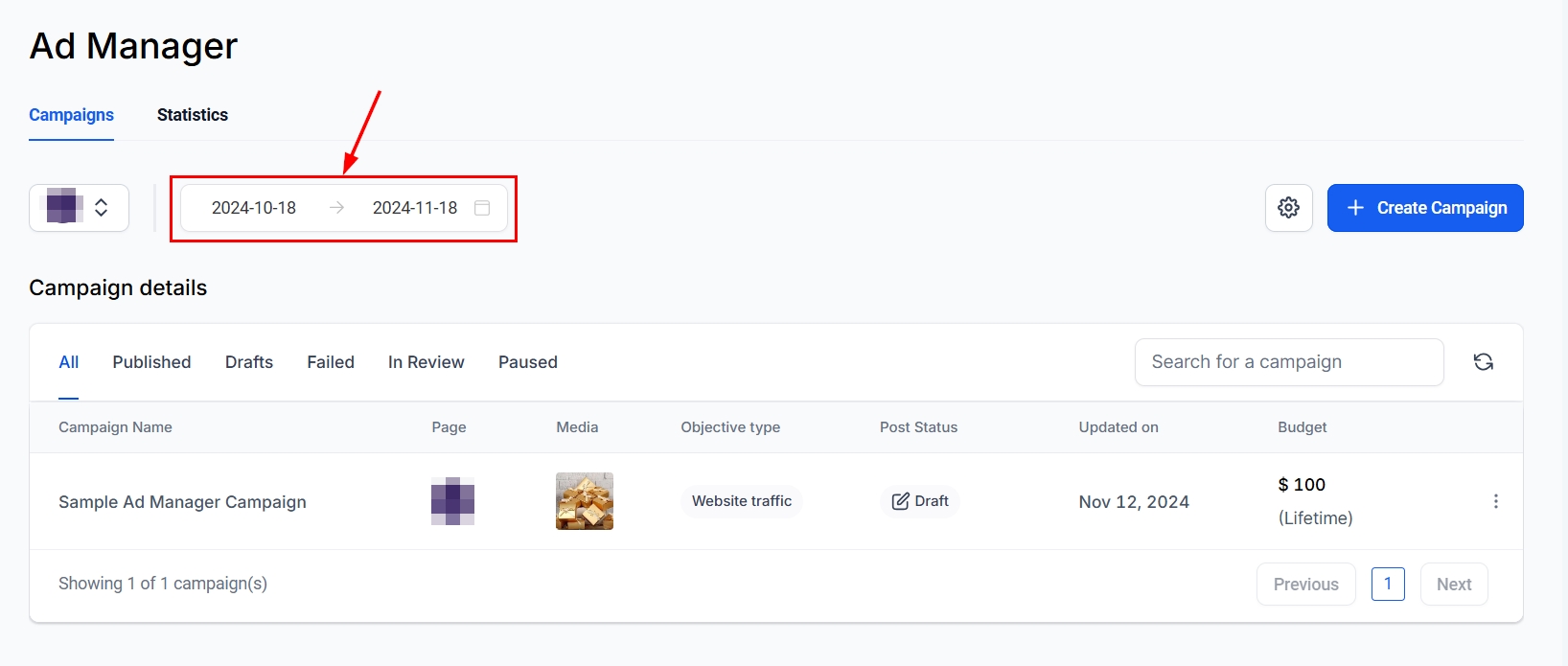Switch to the Statistics tab
This screenshot has height=666, width=1568.
[193, 115]
